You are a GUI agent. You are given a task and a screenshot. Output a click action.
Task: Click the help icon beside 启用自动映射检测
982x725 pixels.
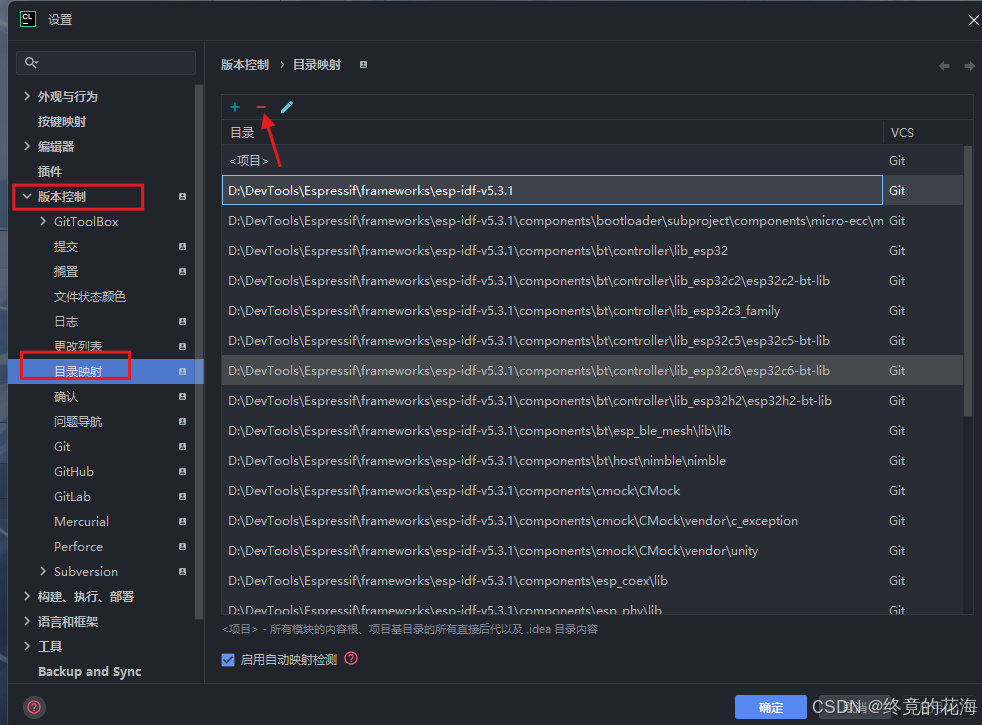click(351, 658)
